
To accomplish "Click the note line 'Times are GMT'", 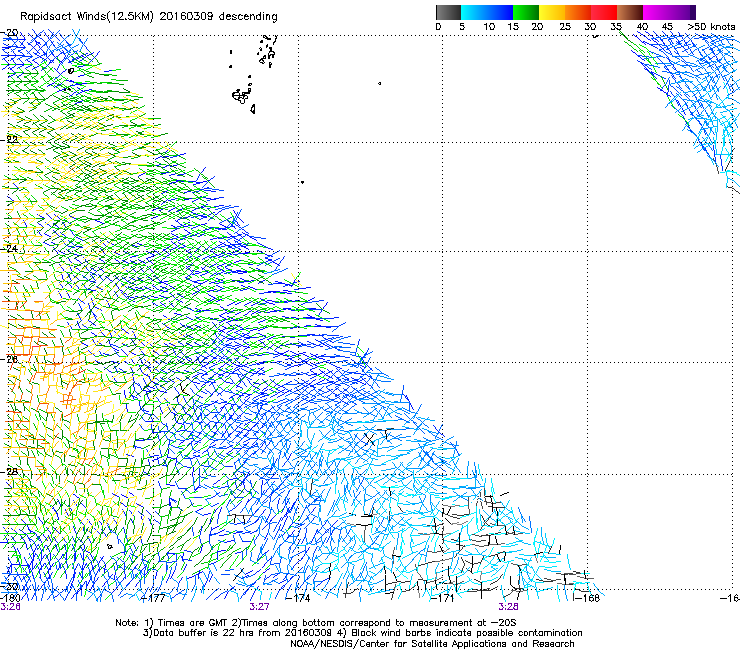I will point(195,623).
